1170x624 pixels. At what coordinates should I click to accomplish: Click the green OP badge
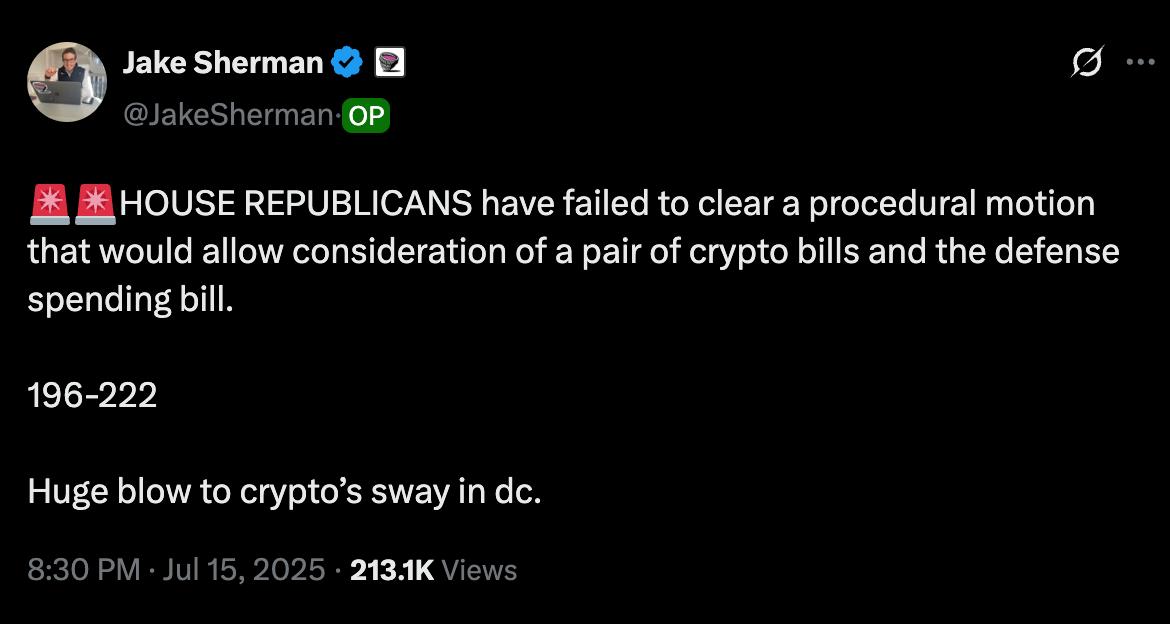(366, 116)
